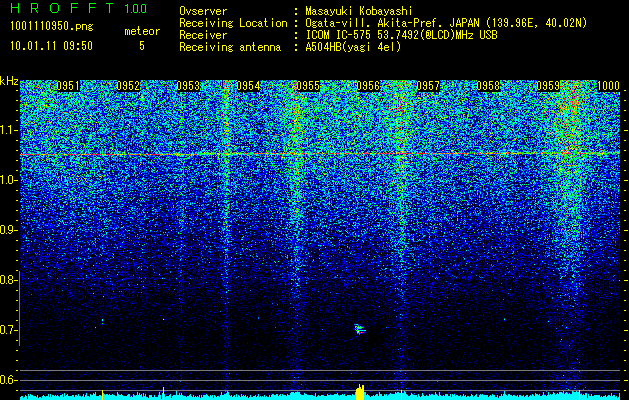Click the 0958 time marker
Screen dimensions: 629x400
point(488,86)
